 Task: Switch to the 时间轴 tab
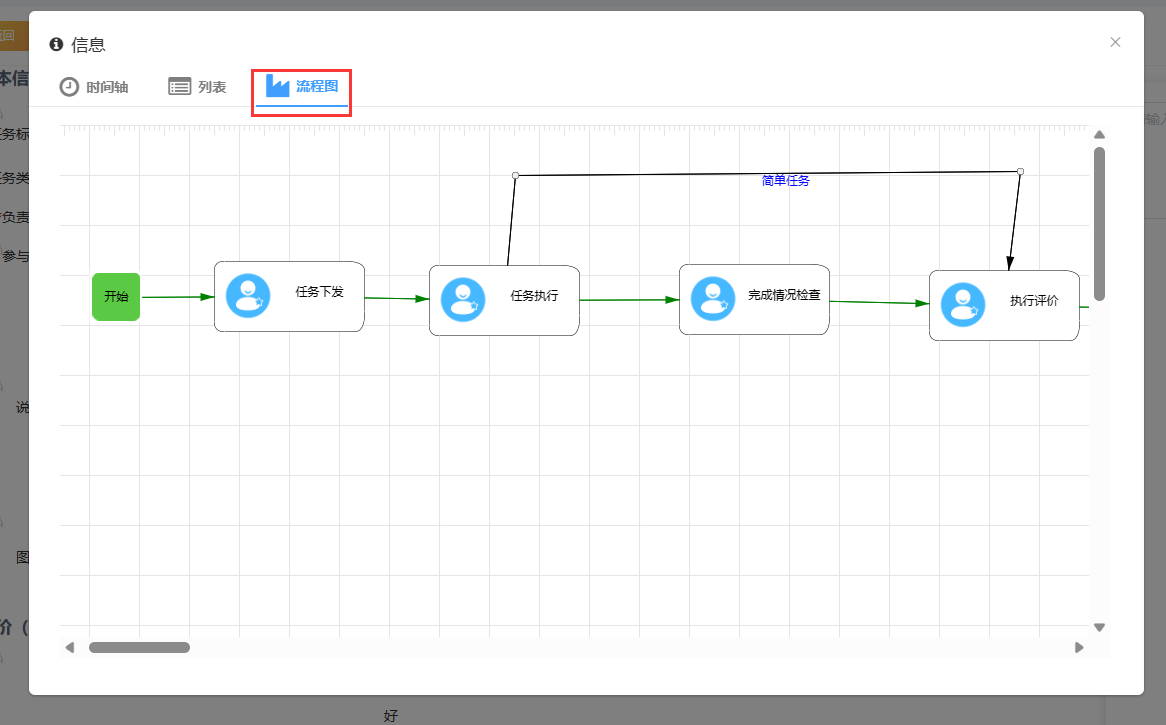[107, 87]
